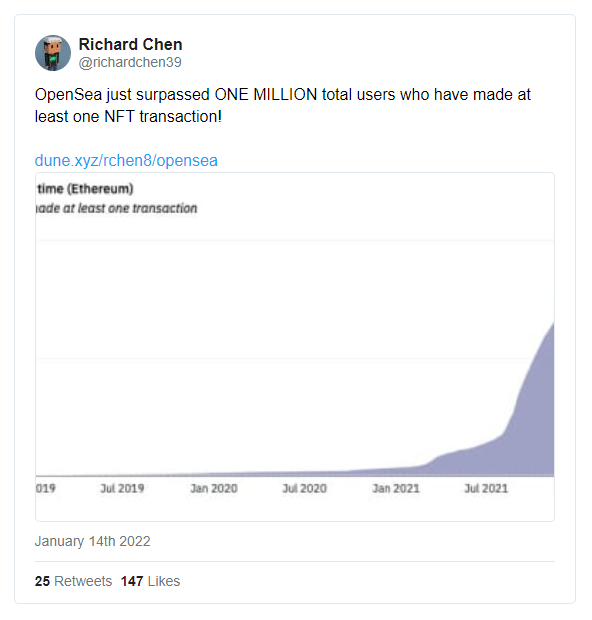Click the 25 Retweets count

pyautogui.click(x=74, y=581)
